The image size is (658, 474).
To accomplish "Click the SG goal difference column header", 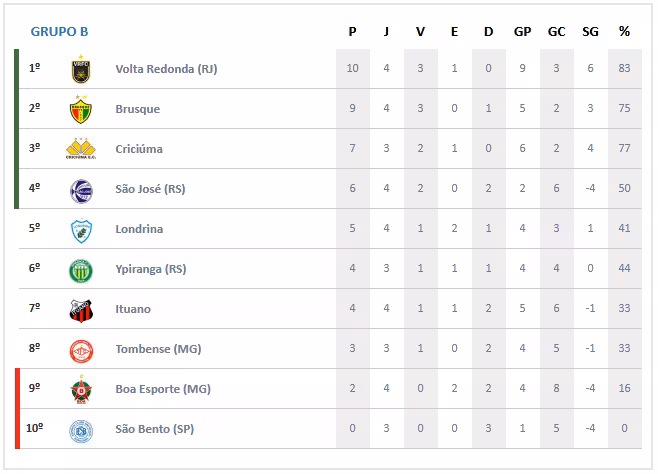I will click(x=590, y=31).
